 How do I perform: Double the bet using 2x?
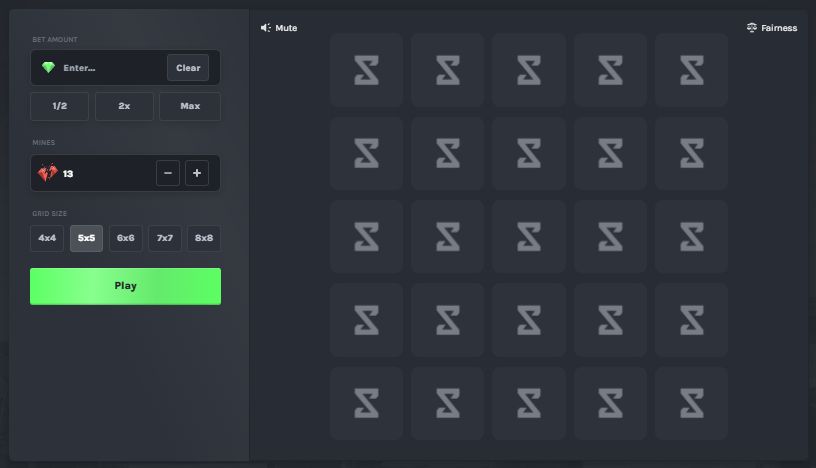click(x=124, y=106)
